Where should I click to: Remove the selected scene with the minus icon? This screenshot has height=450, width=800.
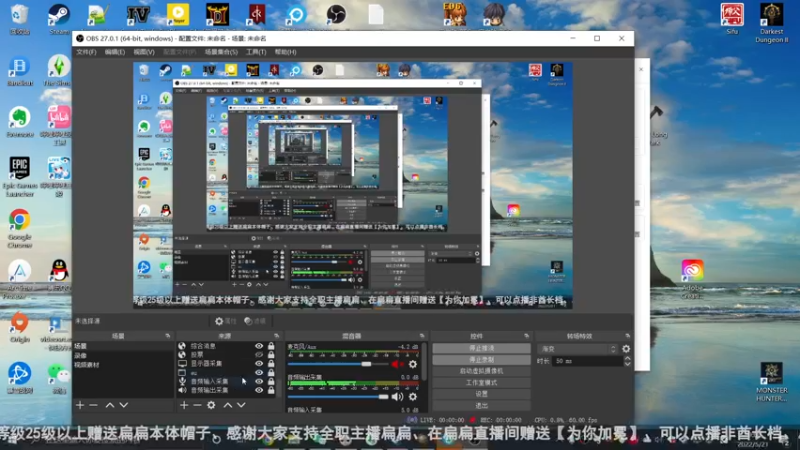click(x=93, y=405)
